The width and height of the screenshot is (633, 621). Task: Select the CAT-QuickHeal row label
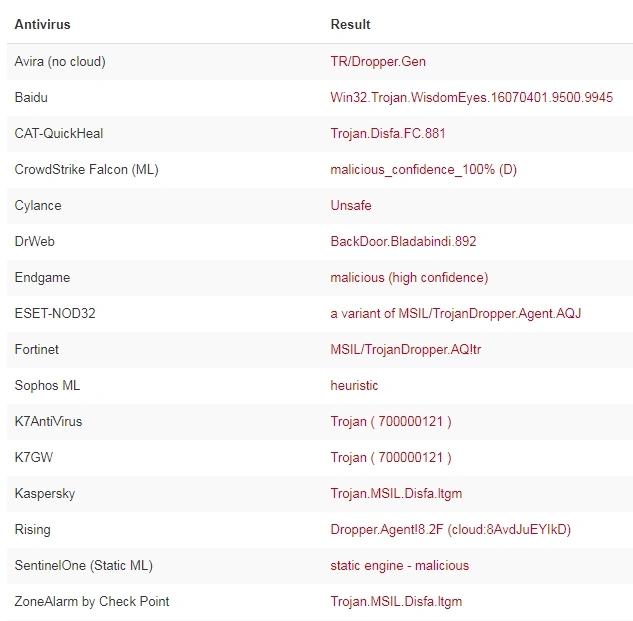click(59, 134)
